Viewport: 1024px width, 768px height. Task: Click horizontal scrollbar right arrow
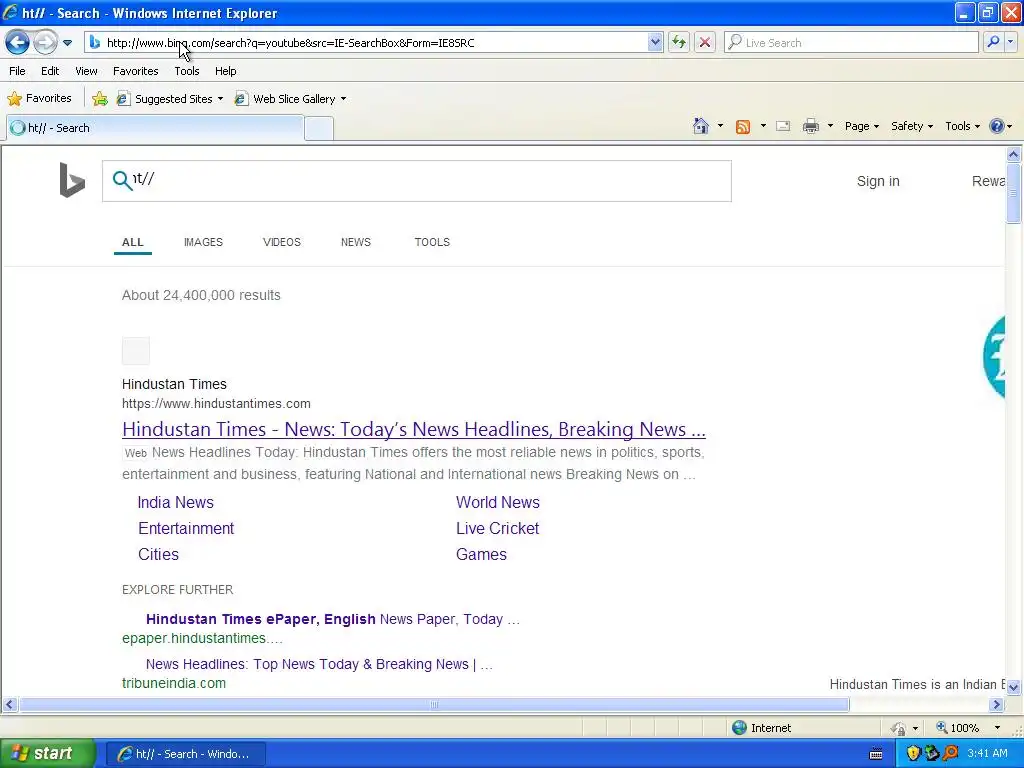pyautogui.click(x=997, y=705)
